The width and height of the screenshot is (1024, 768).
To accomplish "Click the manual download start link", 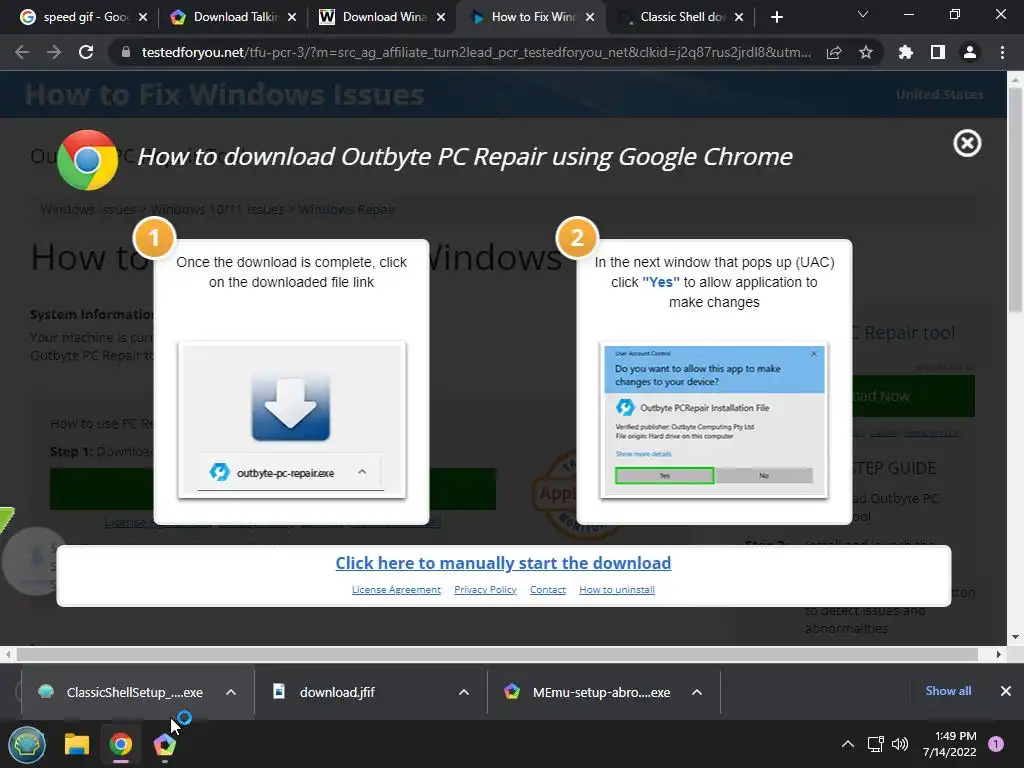I will point(503,563).
